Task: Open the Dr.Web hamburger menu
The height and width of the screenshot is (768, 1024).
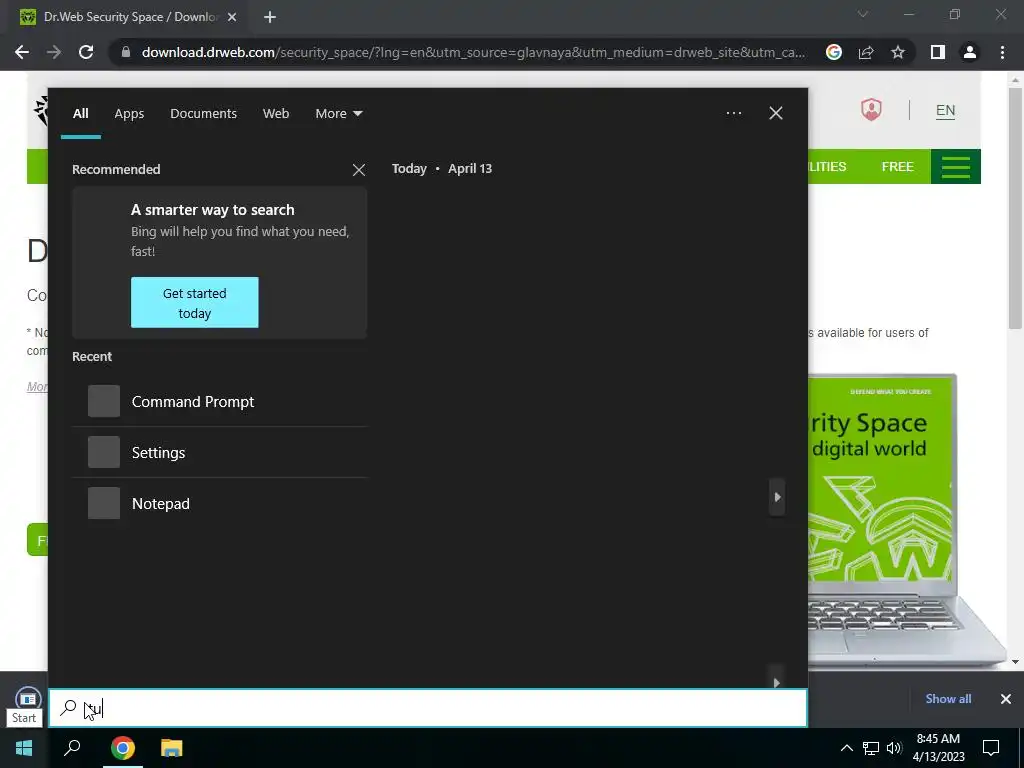Action: pos(955,167)
